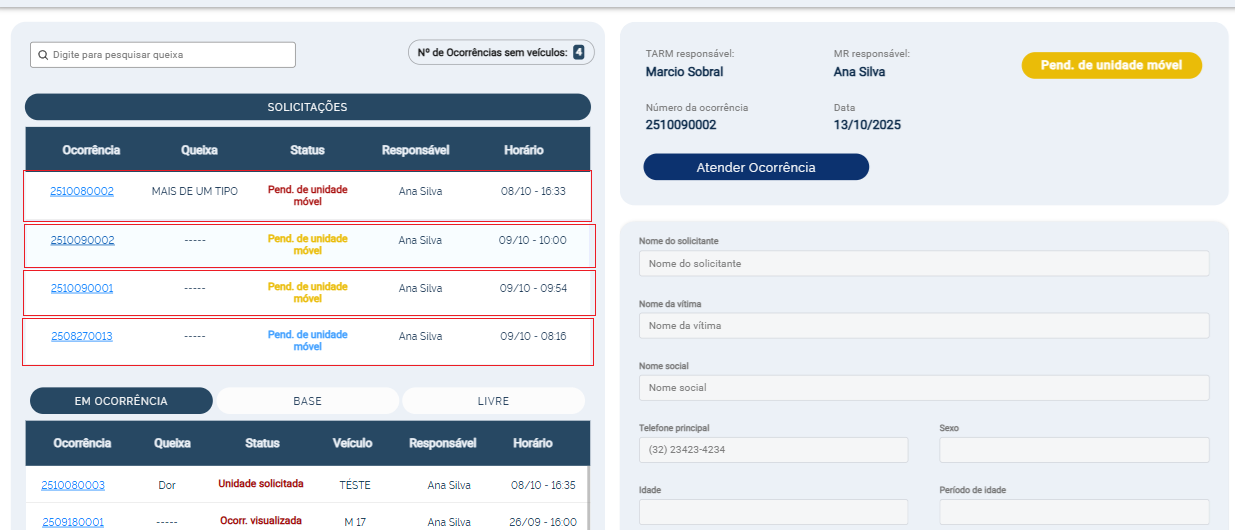
Task: Focus the Nome da vítima field
Action: (x=923, y=326)
